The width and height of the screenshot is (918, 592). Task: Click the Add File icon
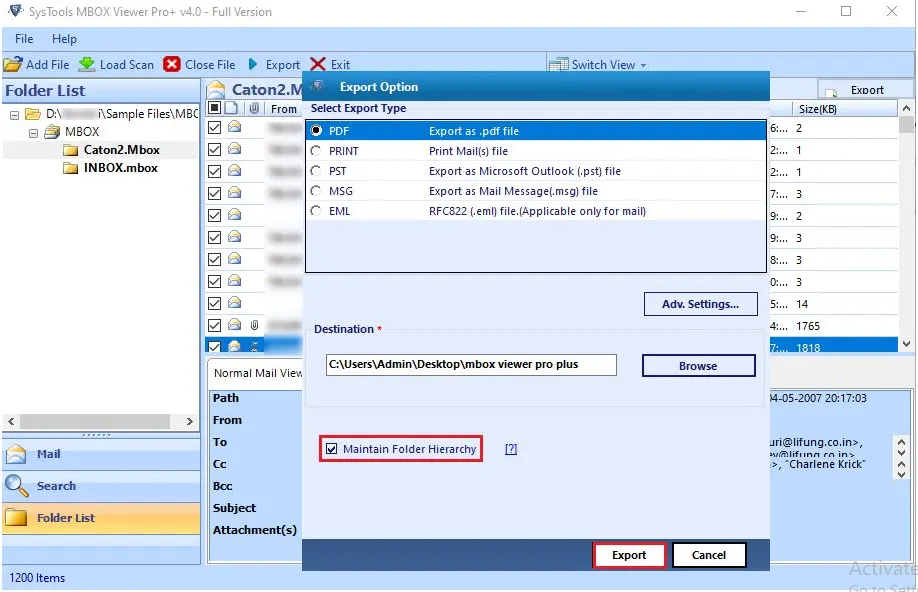coord(11,64)
